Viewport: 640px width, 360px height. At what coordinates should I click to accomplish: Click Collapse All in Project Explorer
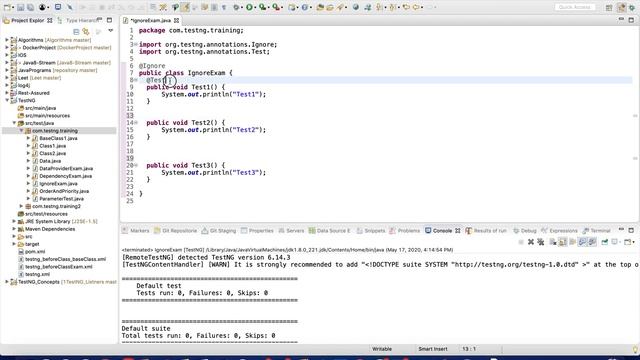point(76,31)
